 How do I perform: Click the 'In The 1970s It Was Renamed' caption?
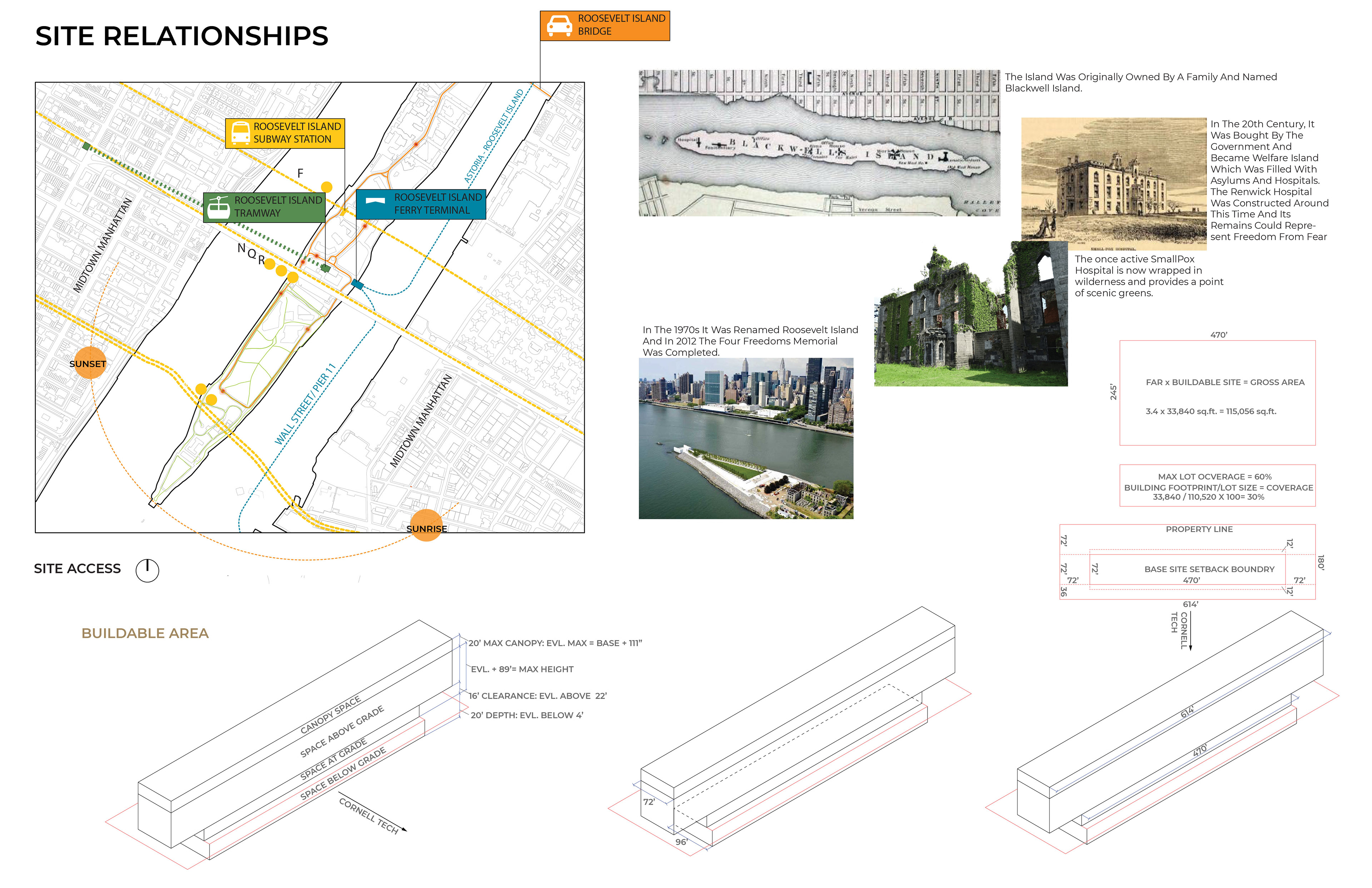click(x=750, y=341)
